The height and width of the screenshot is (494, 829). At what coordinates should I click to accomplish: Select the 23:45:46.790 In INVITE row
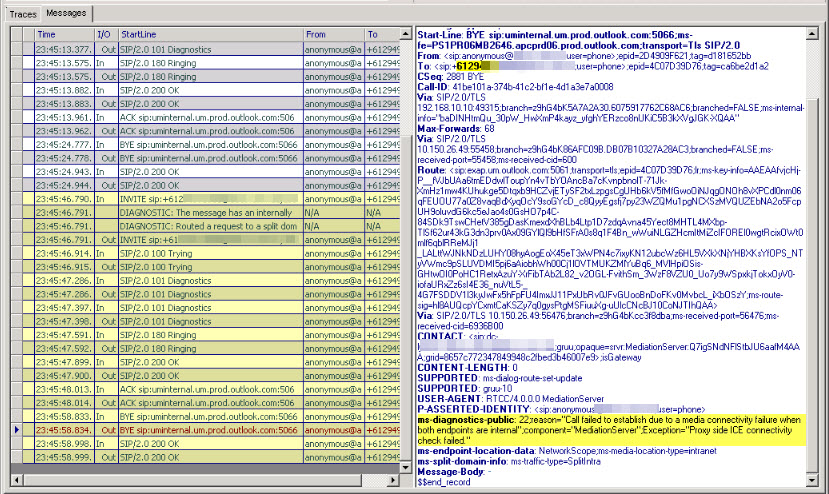click(x=206, y=199)
